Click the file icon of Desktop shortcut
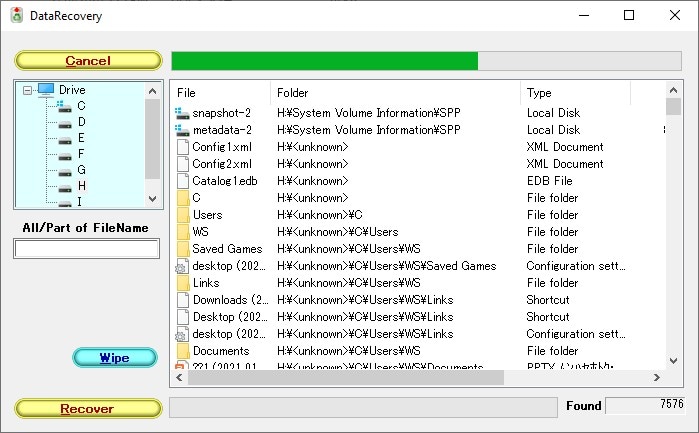 click(183, 317)
